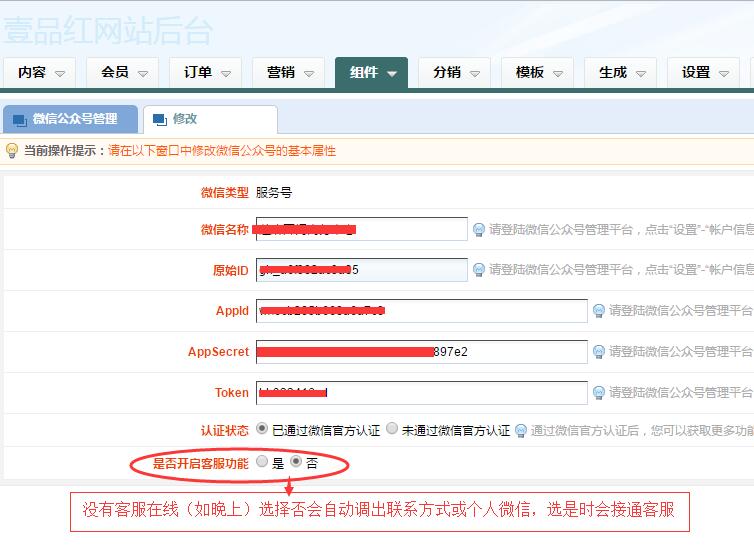Open the 订单 navigation menu
Viewport: 754px width, 559px height.
tap(207, 73)
